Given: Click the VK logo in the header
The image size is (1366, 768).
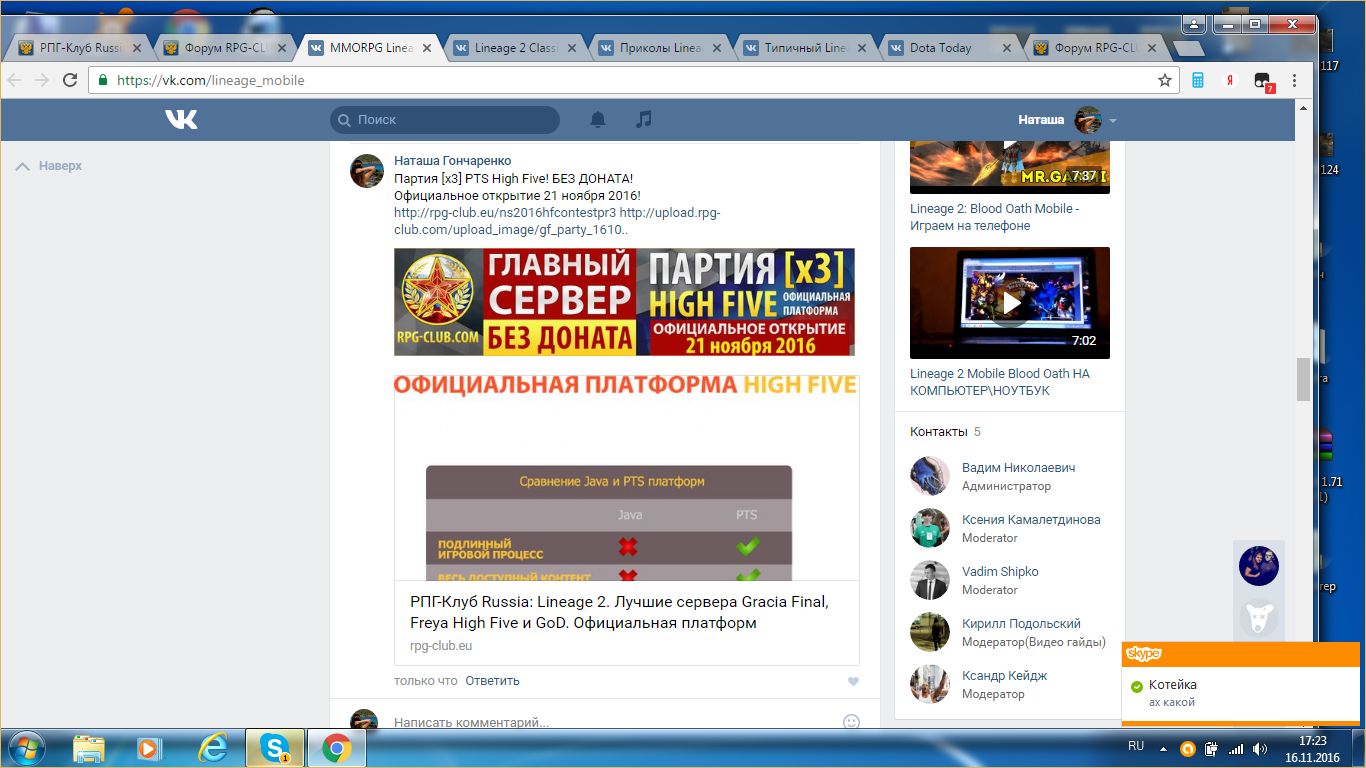Looking at the screenshot, I should [x=181, y=120].
